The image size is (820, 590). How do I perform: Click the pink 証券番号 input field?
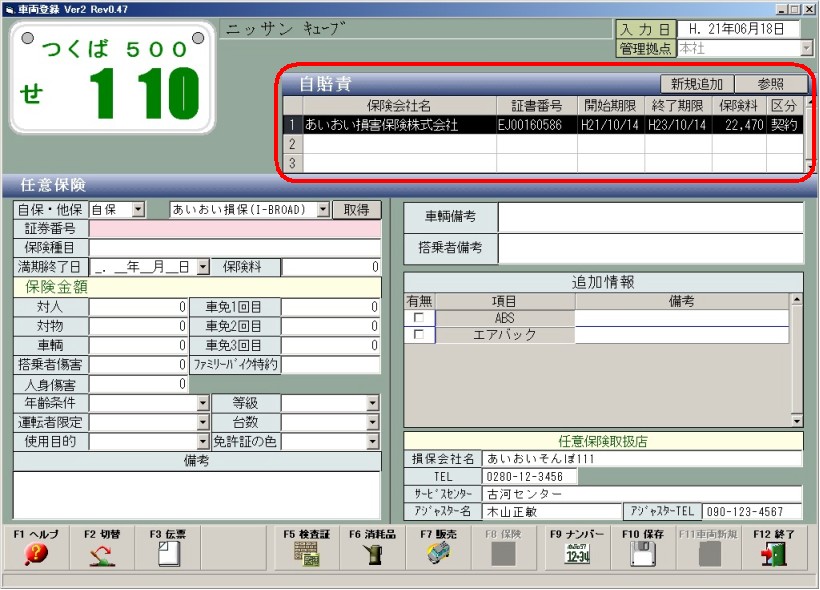pyautogui.click(x=234, y=229)
